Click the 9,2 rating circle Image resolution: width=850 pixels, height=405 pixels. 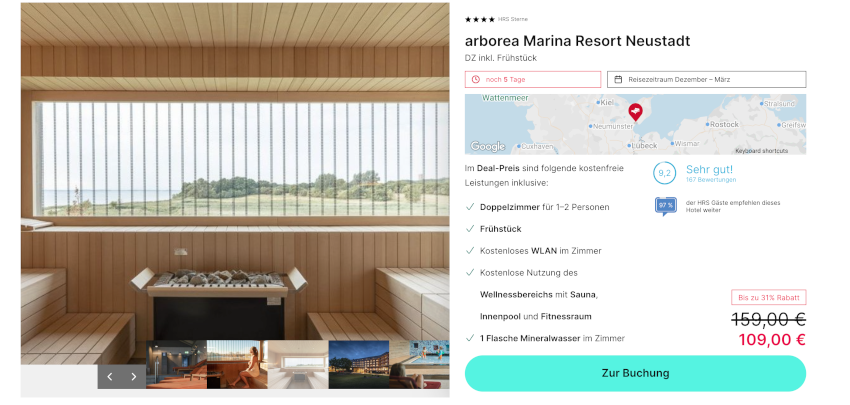point(664,173)
